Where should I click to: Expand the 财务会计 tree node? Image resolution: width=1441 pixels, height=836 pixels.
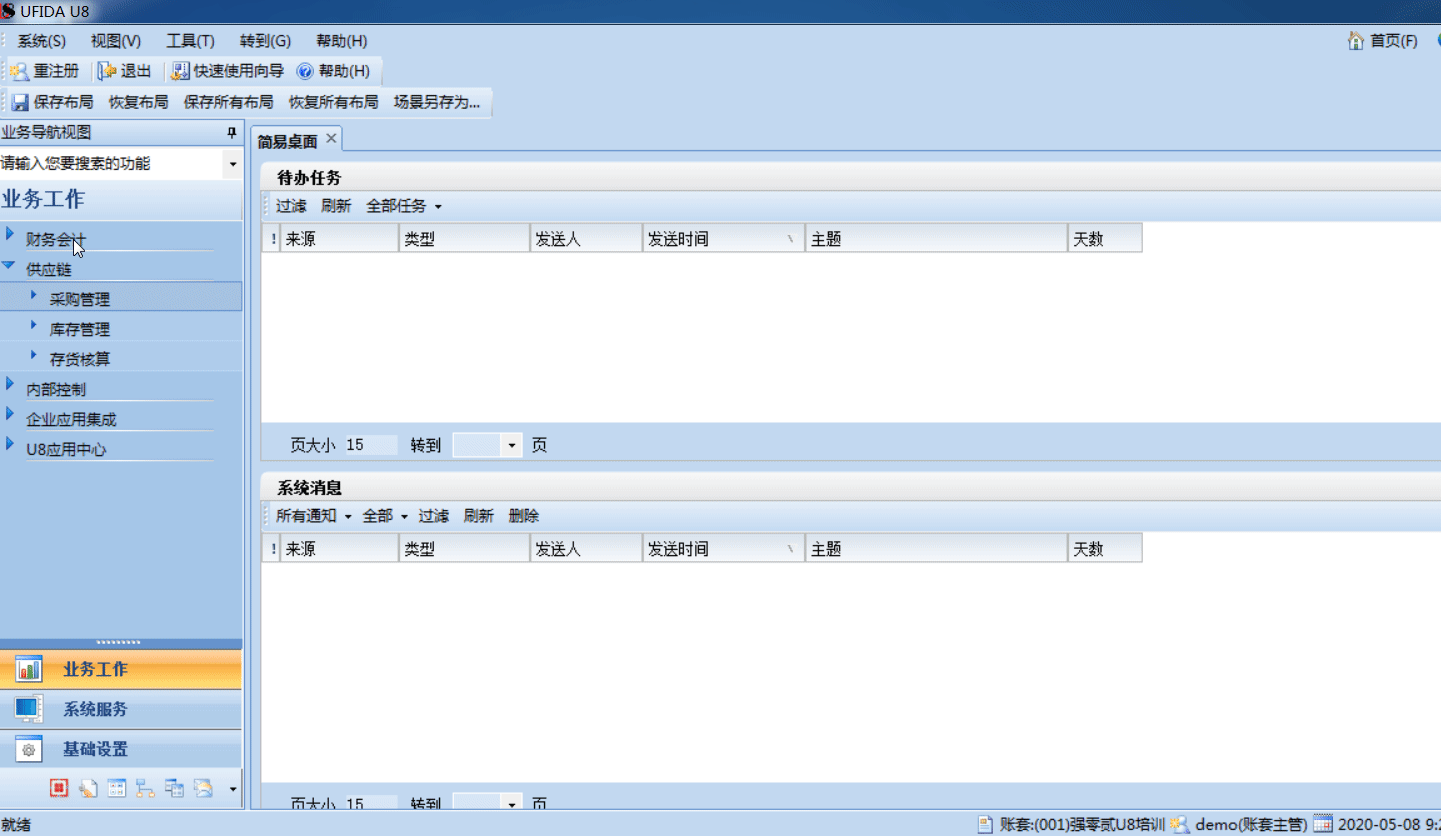(10, 235)
